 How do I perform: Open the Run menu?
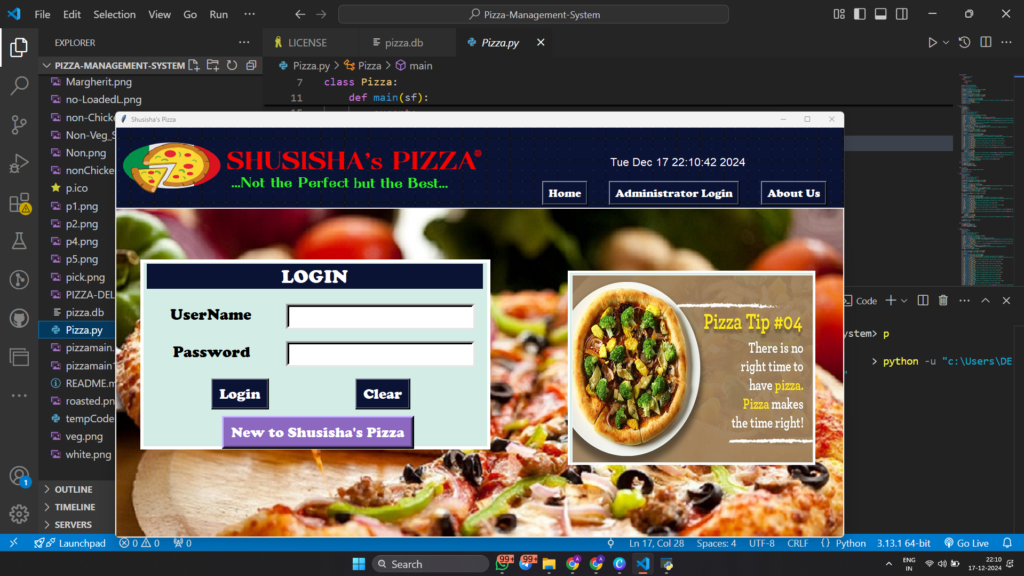(219, 14)
